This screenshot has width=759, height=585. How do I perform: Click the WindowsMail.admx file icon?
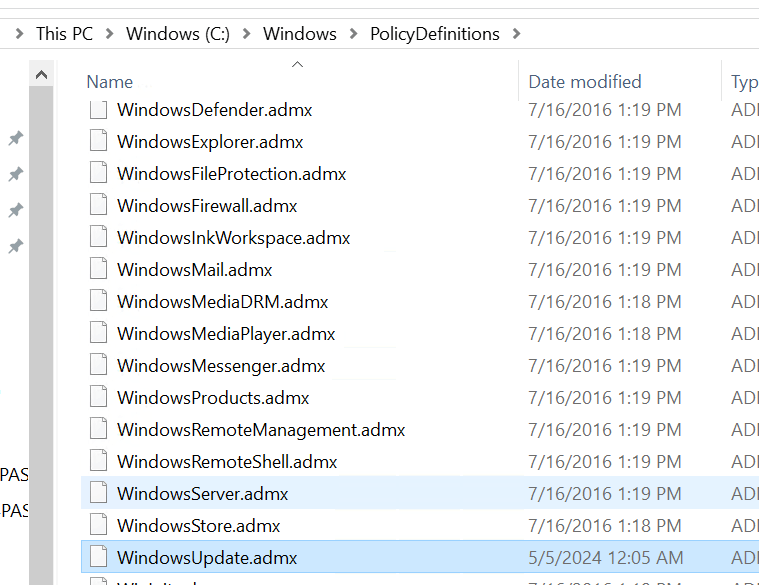coord(98,269)
